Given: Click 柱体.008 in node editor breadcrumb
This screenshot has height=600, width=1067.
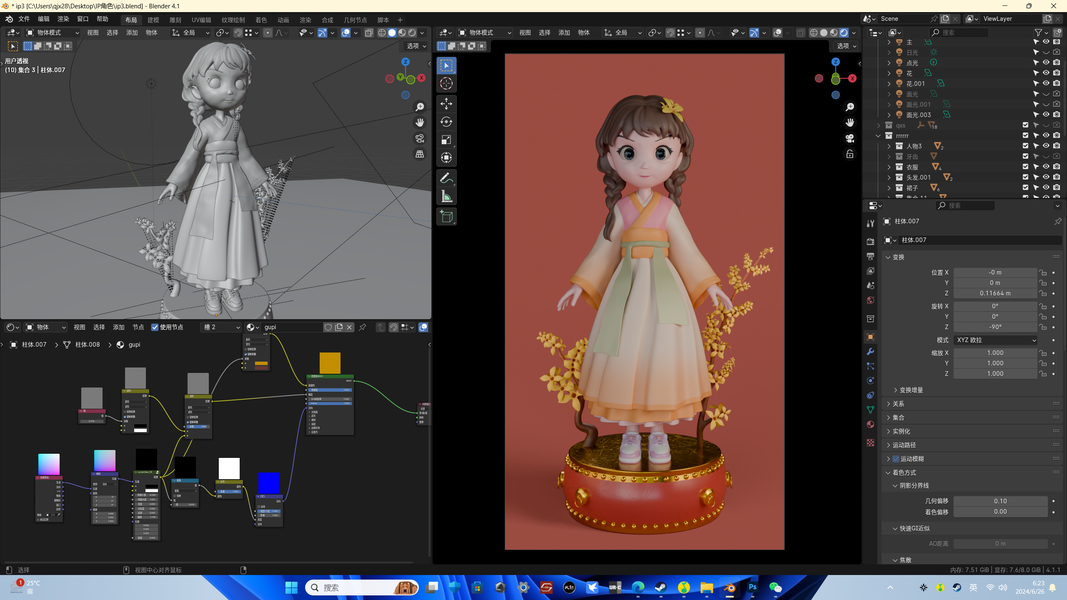Looking at the screenshot, I should 87,345.
